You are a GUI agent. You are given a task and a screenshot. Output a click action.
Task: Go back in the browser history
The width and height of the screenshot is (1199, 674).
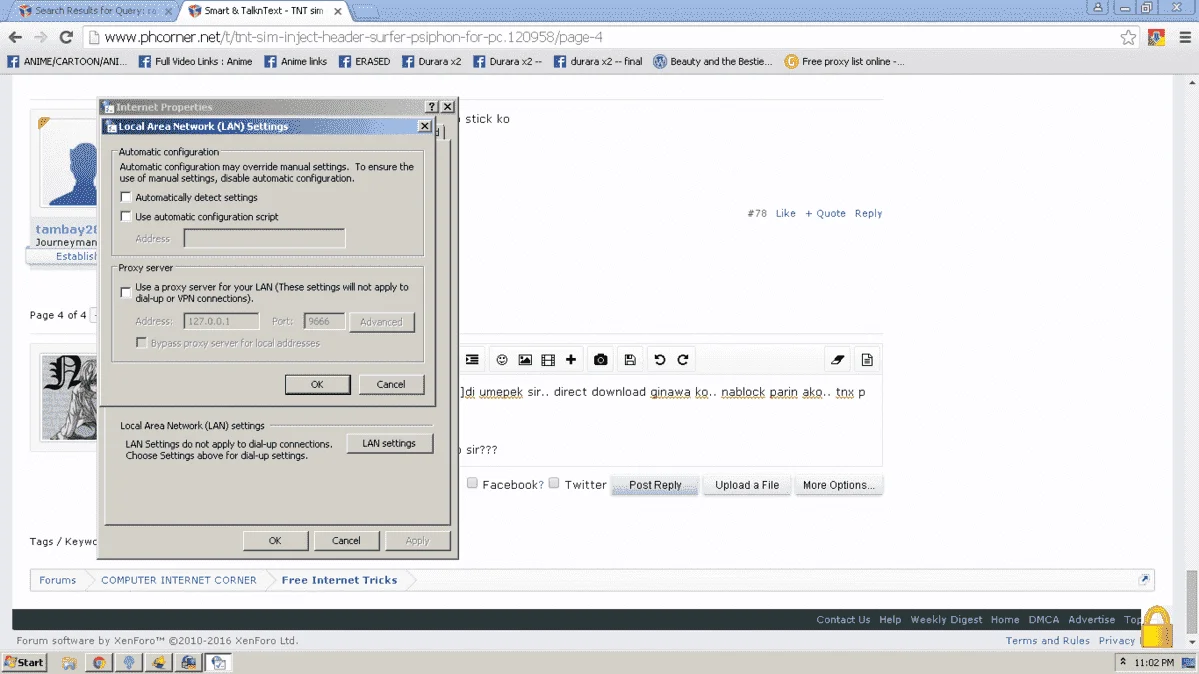tap(15, 37)
